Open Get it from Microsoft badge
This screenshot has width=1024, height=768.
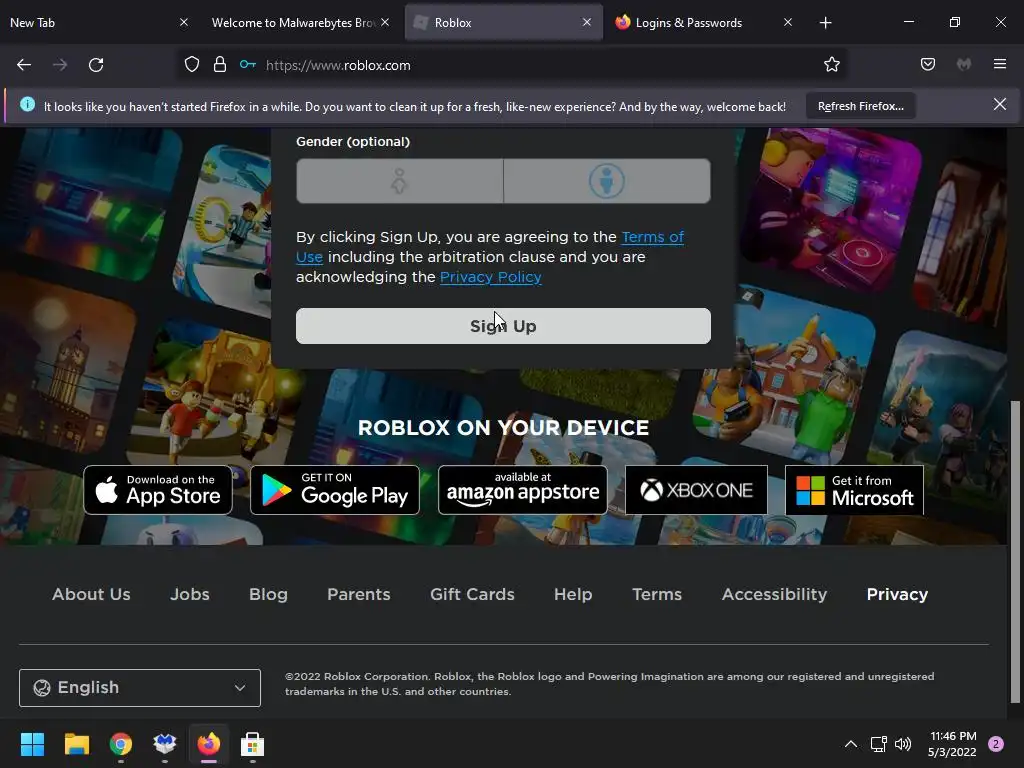click(854, 490)
